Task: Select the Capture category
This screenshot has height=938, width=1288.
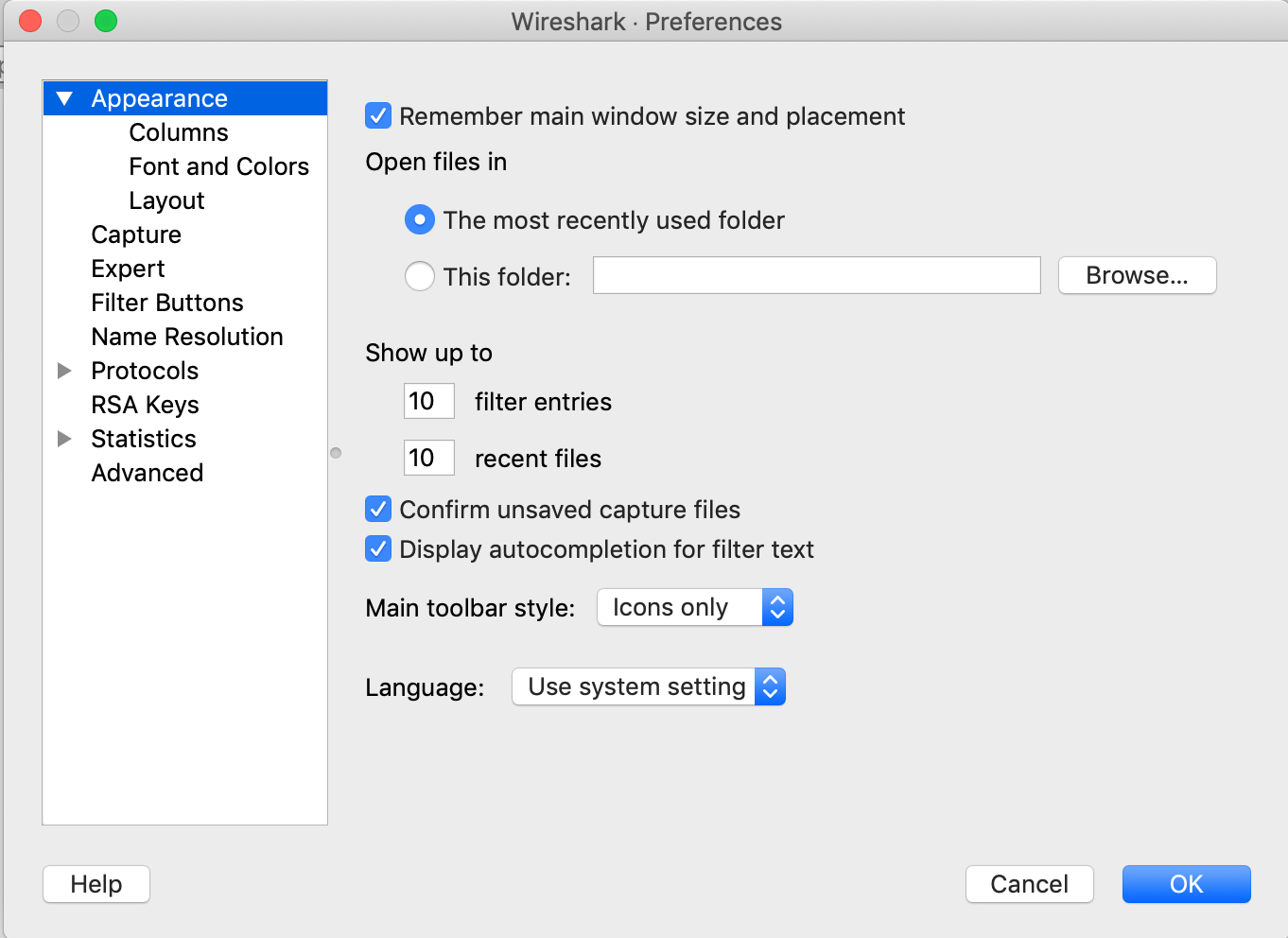Action: point(136,234)
